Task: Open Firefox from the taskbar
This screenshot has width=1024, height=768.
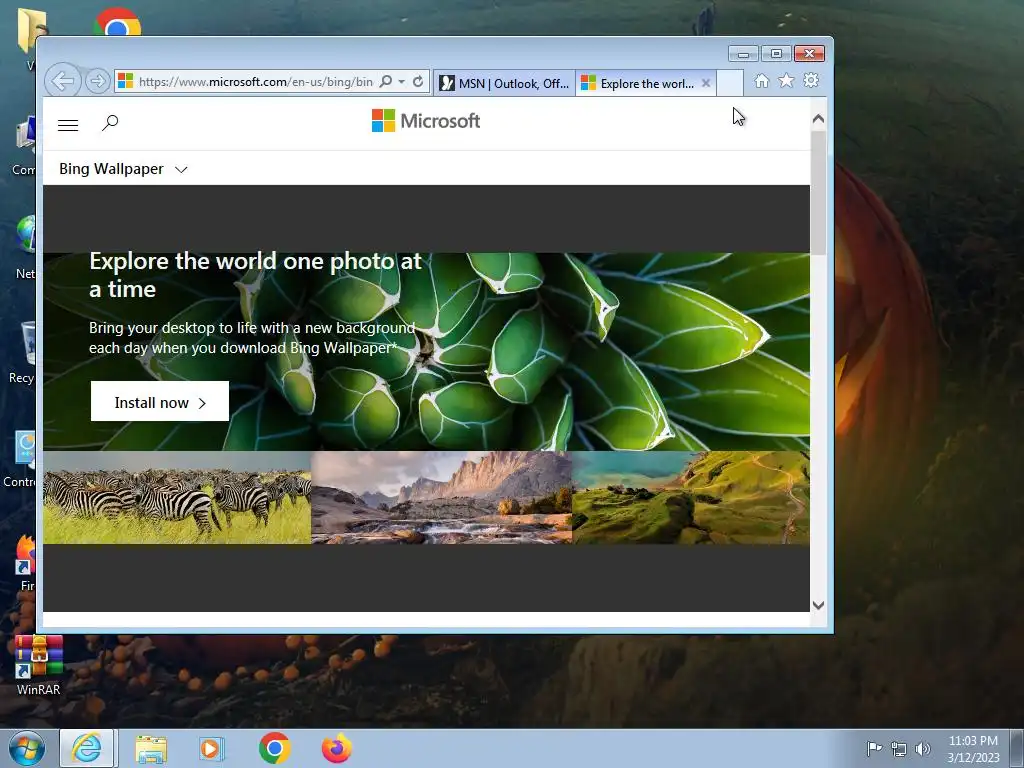Action: [x=337, y=748]
